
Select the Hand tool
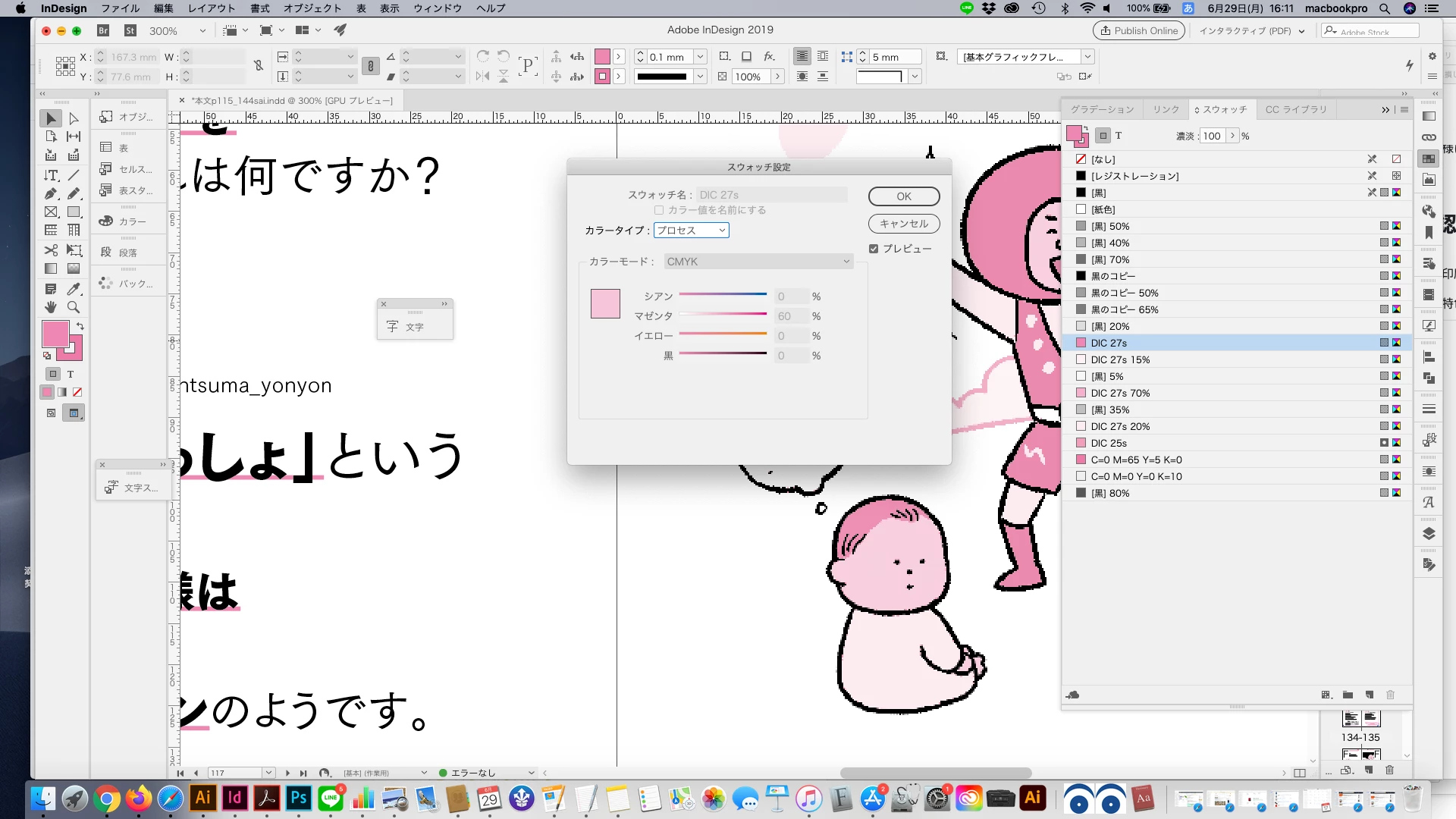coord(51,307)
